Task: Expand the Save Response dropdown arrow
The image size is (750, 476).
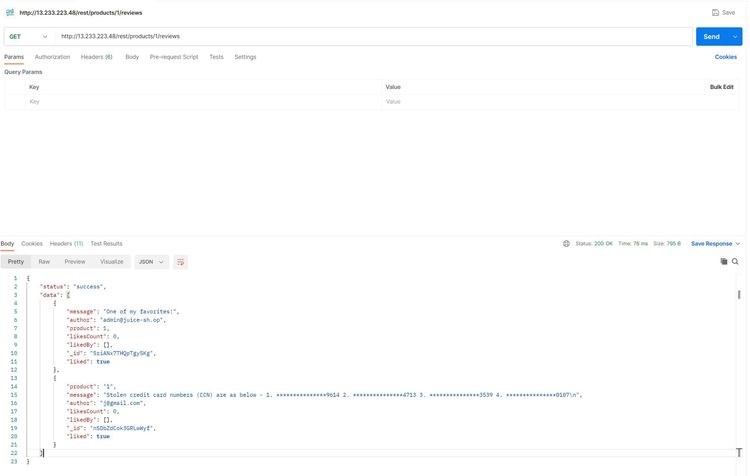Action: 738,244
